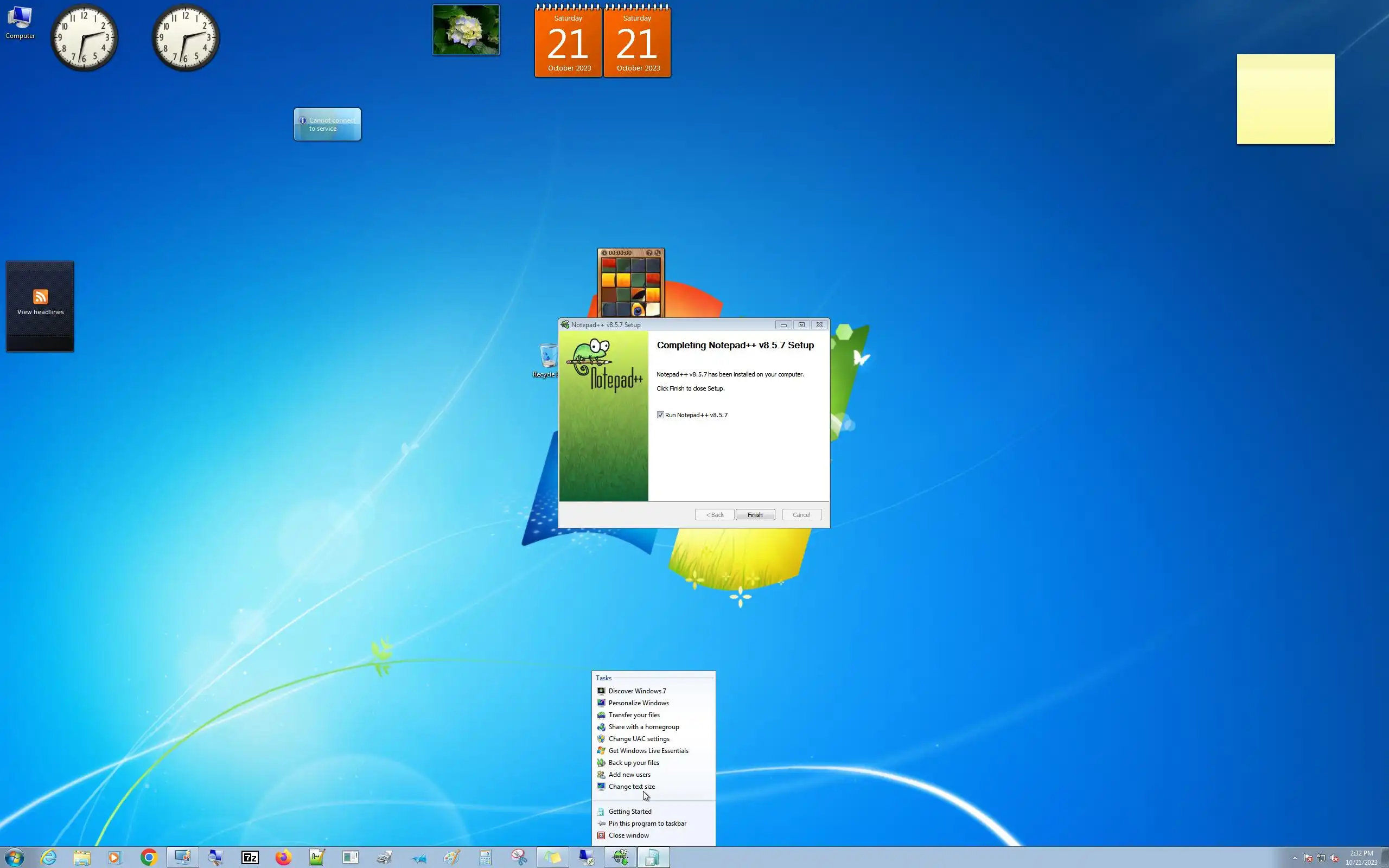Click Close window in the jump list
The height and width of the screenshot is (868, 1389).
click(628, 835)
